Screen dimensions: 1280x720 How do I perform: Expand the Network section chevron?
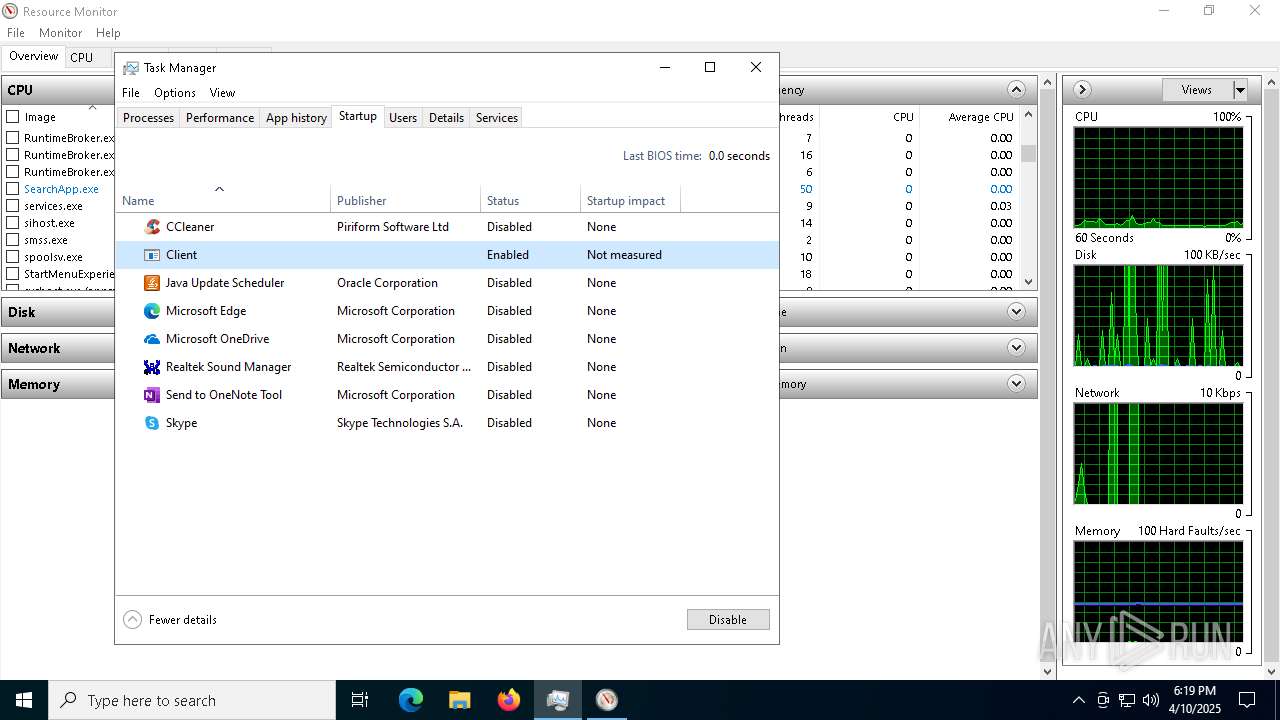[1016, 348]
